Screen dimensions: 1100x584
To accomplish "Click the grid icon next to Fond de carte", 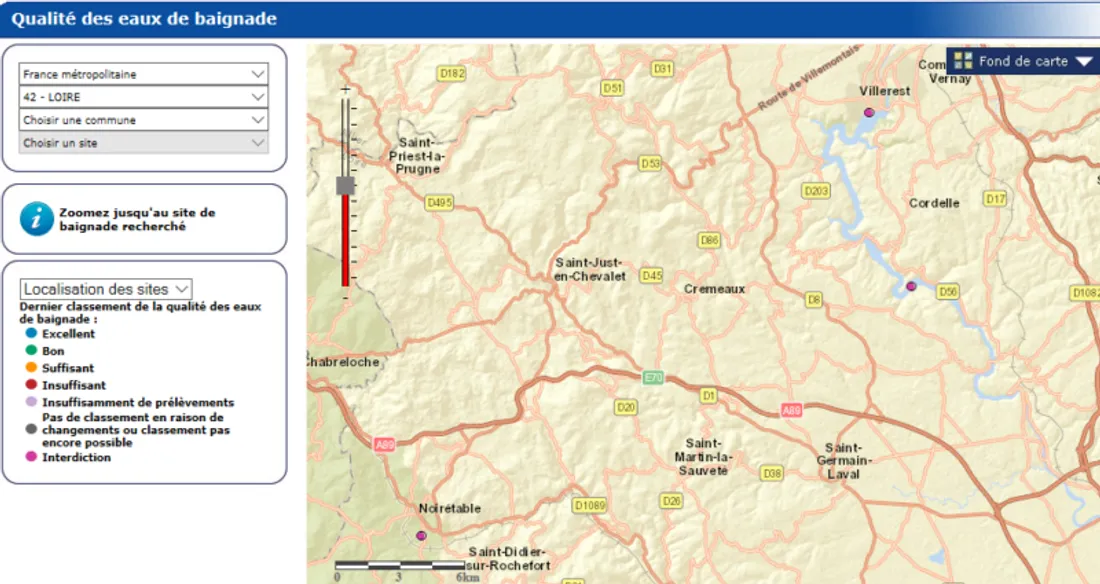I will tap(963, 61).
